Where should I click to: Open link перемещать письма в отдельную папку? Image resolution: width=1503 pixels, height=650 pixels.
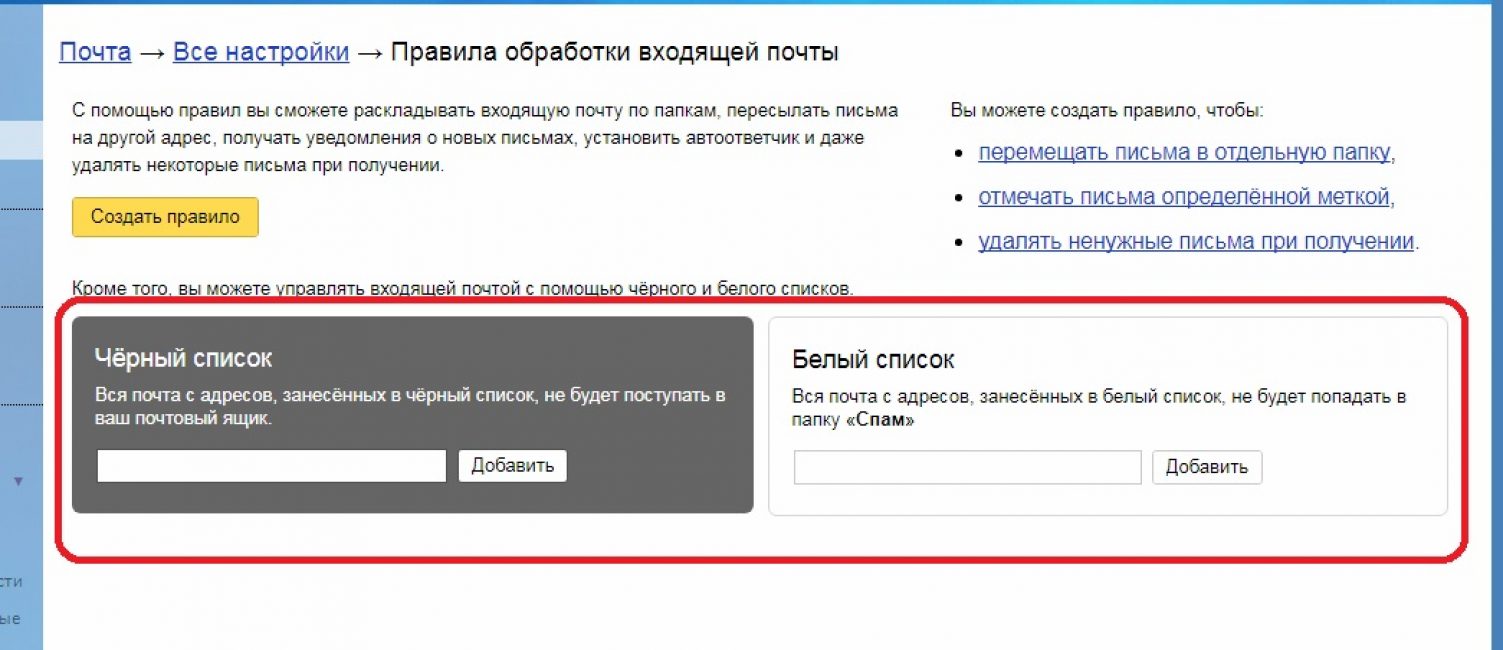(x=1184, y=153)
